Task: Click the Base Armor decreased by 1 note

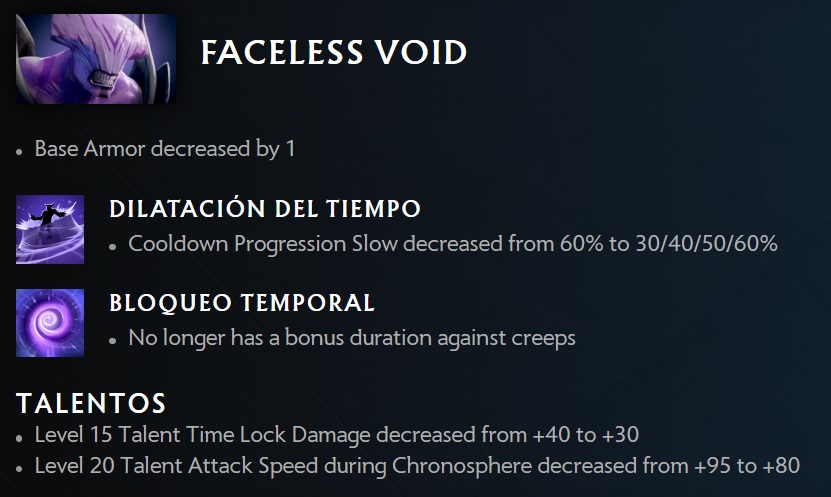Action: 165,149
